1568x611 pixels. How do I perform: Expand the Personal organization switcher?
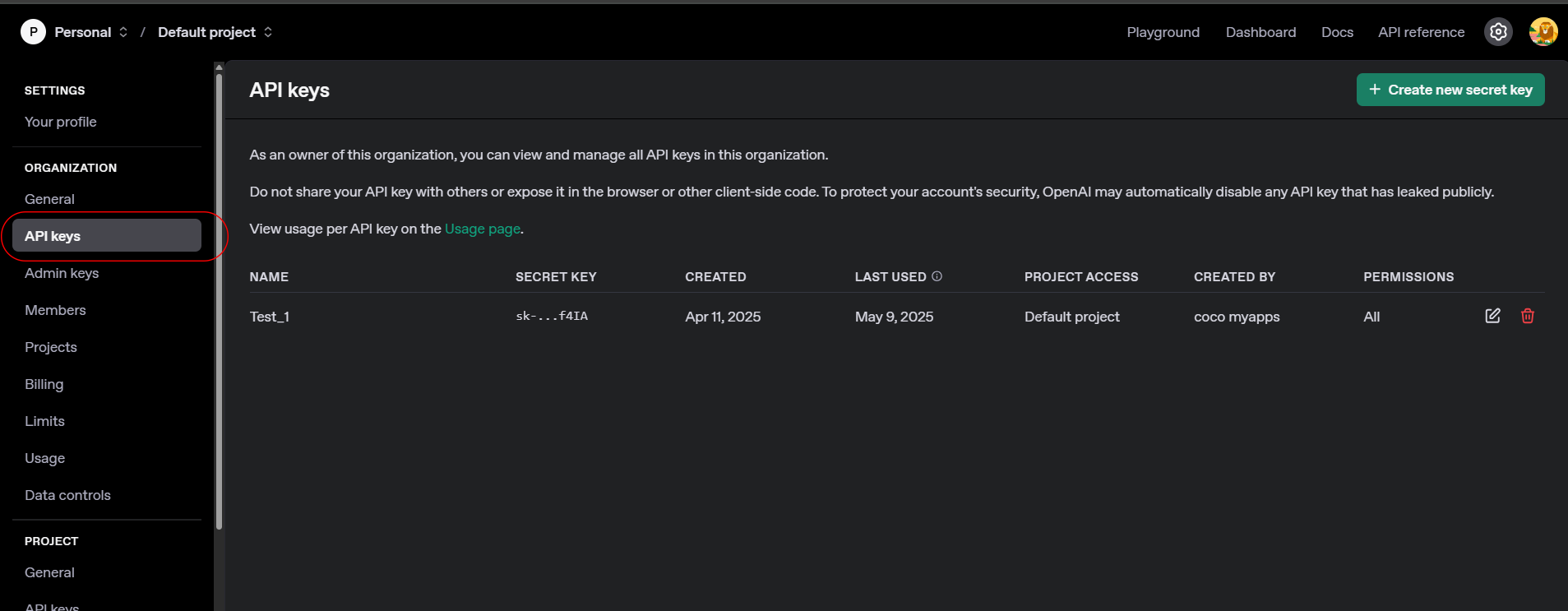[123, 32]
